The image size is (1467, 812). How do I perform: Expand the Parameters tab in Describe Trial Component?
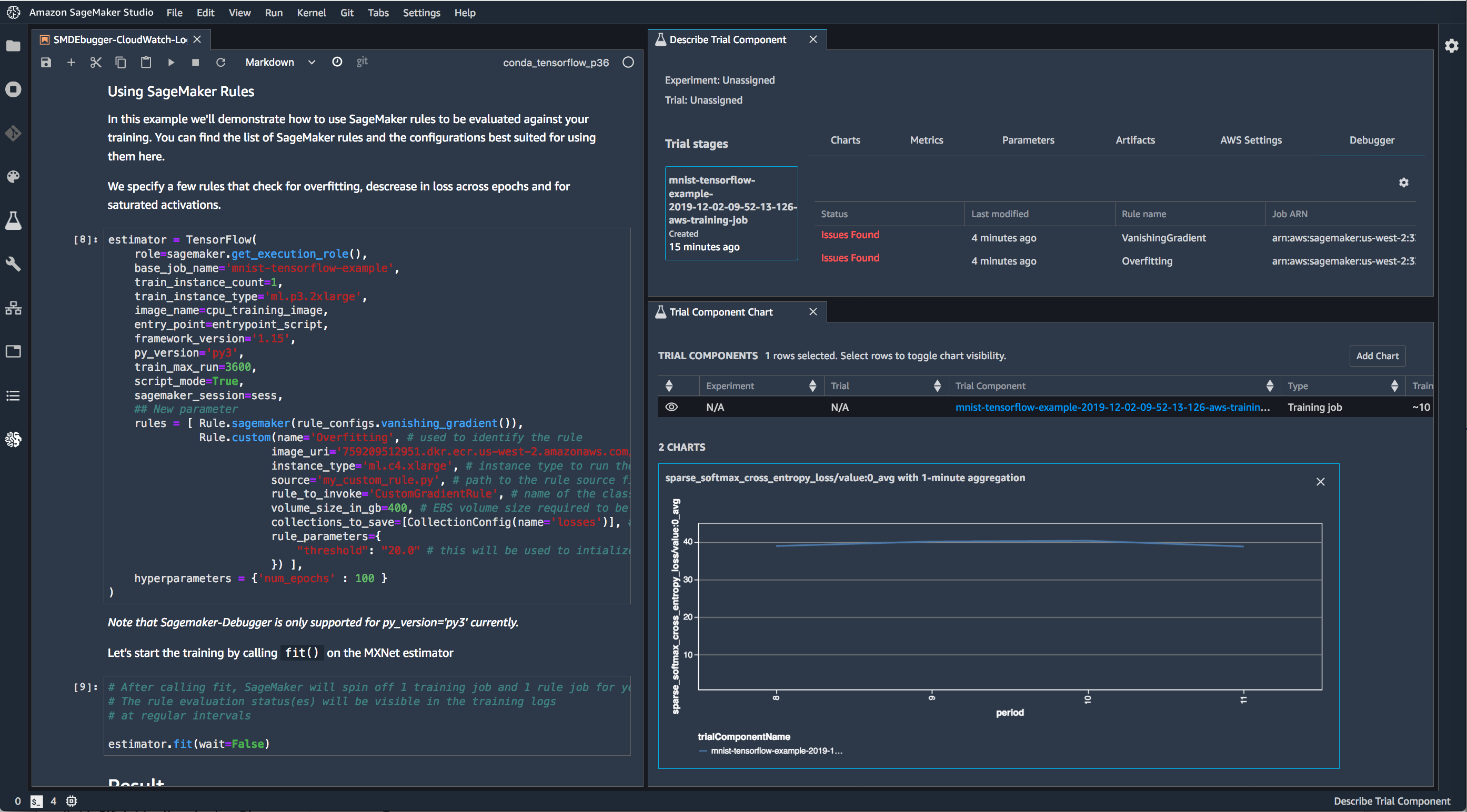coord(1028,140)
